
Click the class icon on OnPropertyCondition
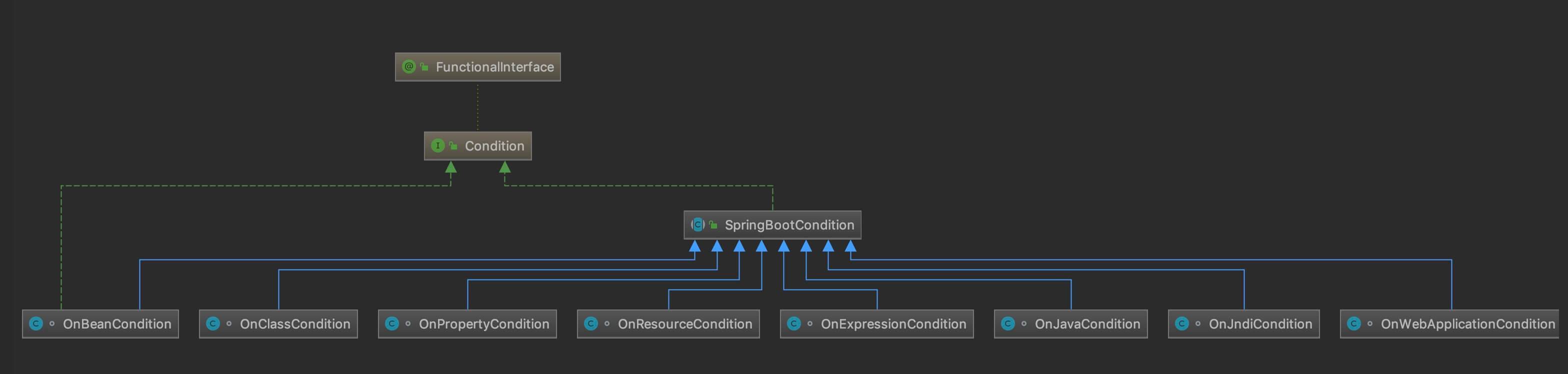392,323
